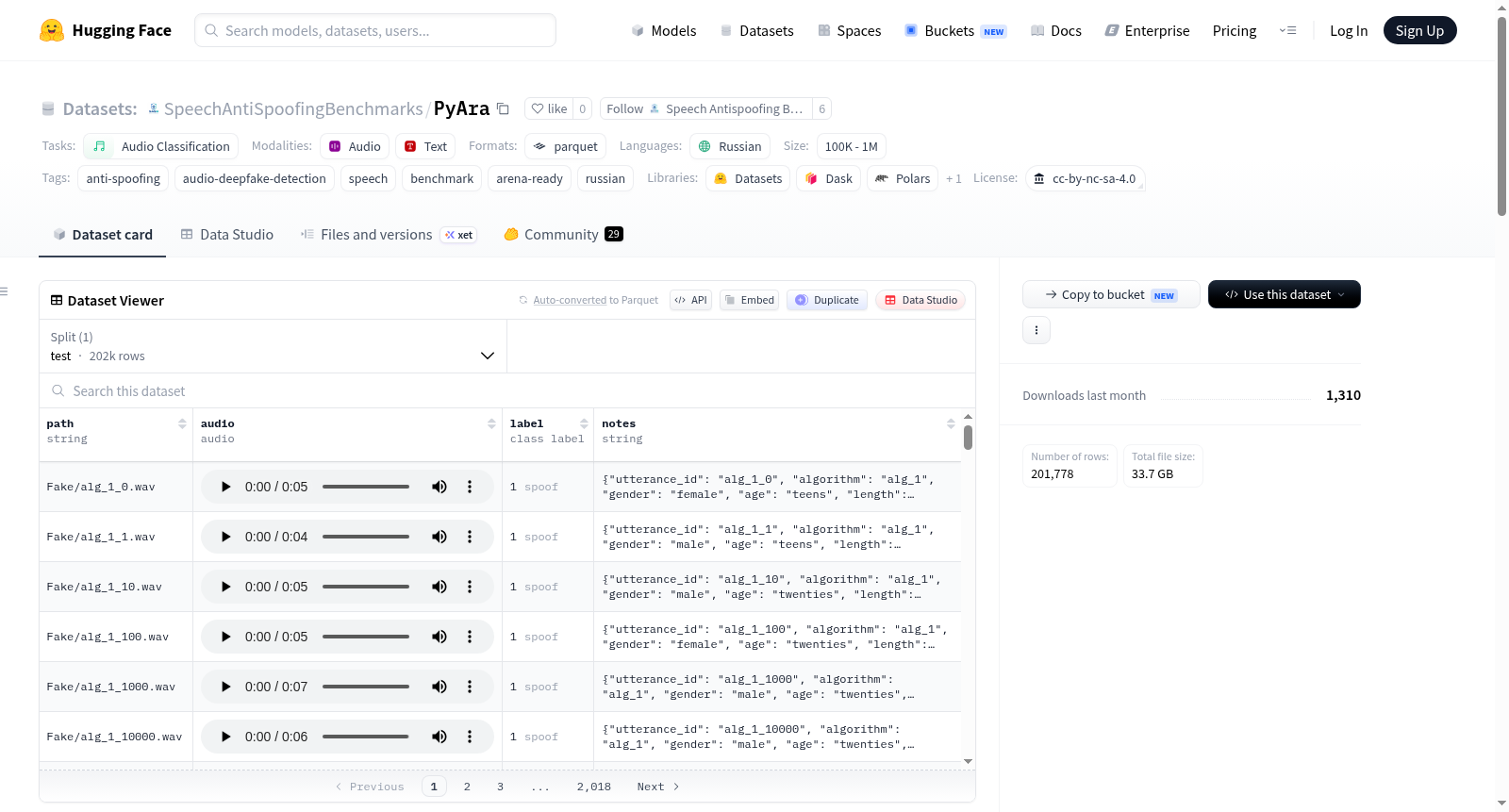Click the Auto-converted link
The image size is (1509, 812).
coord(570,300)
